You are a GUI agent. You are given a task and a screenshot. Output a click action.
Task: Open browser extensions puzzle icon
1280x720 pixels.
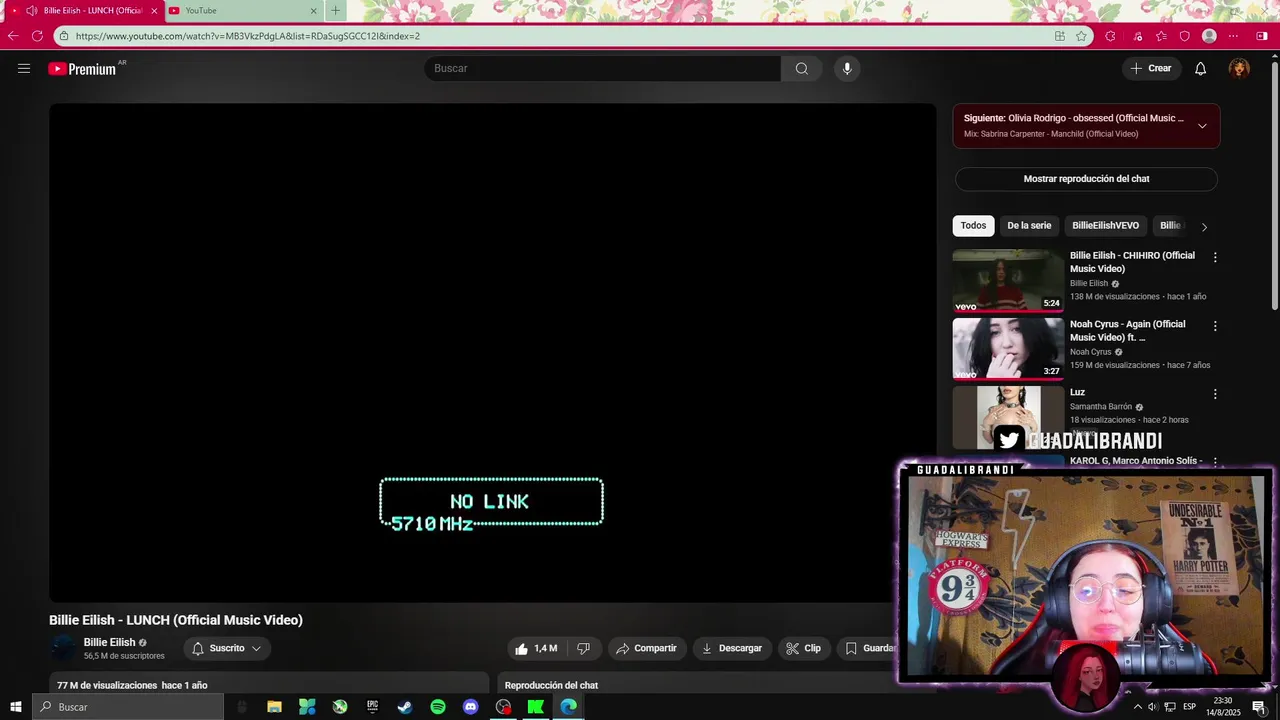tap(1110, 36)
